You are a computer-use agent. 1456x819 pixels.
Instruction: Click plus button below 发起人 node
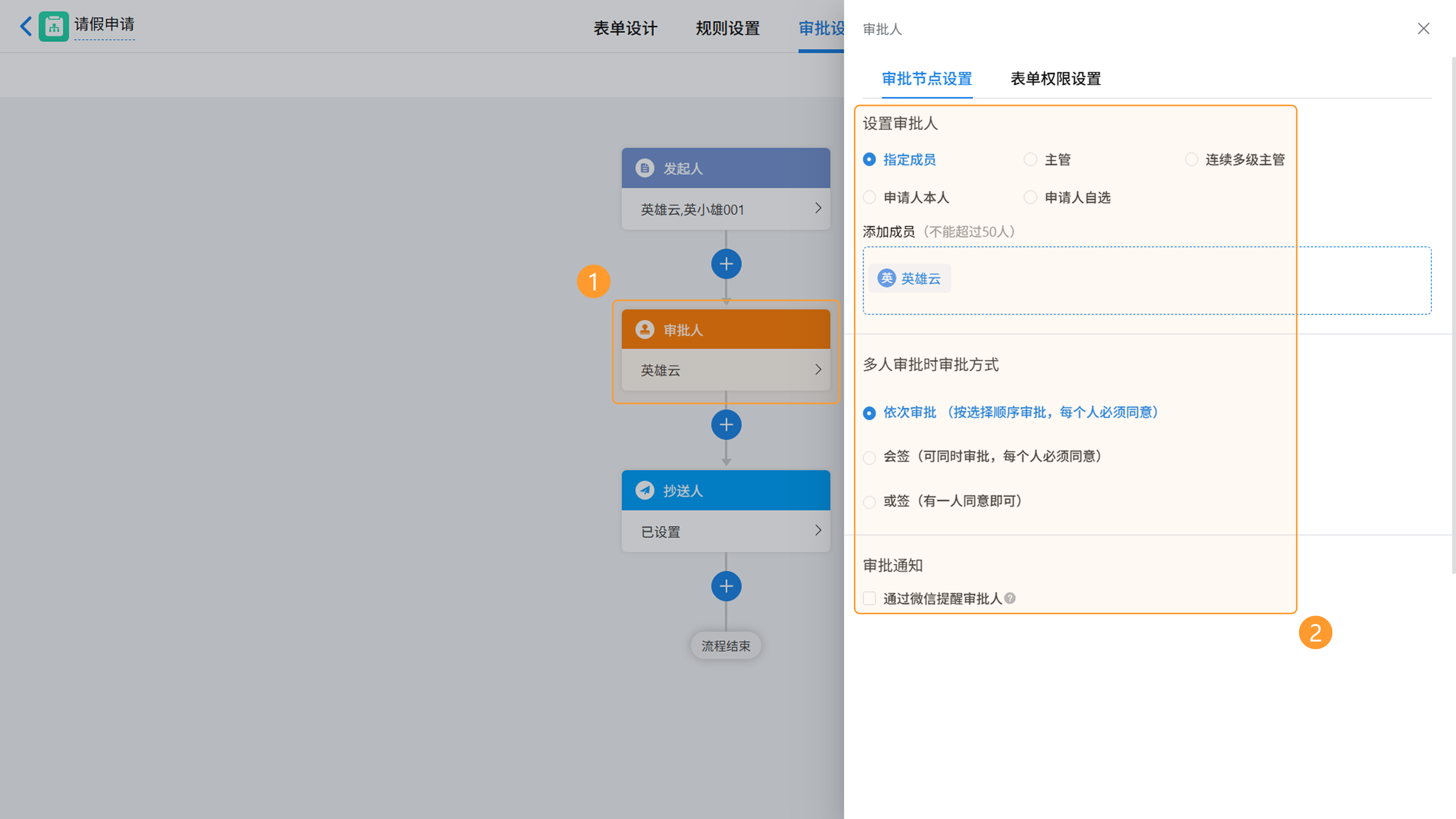[x=726, y=264]
